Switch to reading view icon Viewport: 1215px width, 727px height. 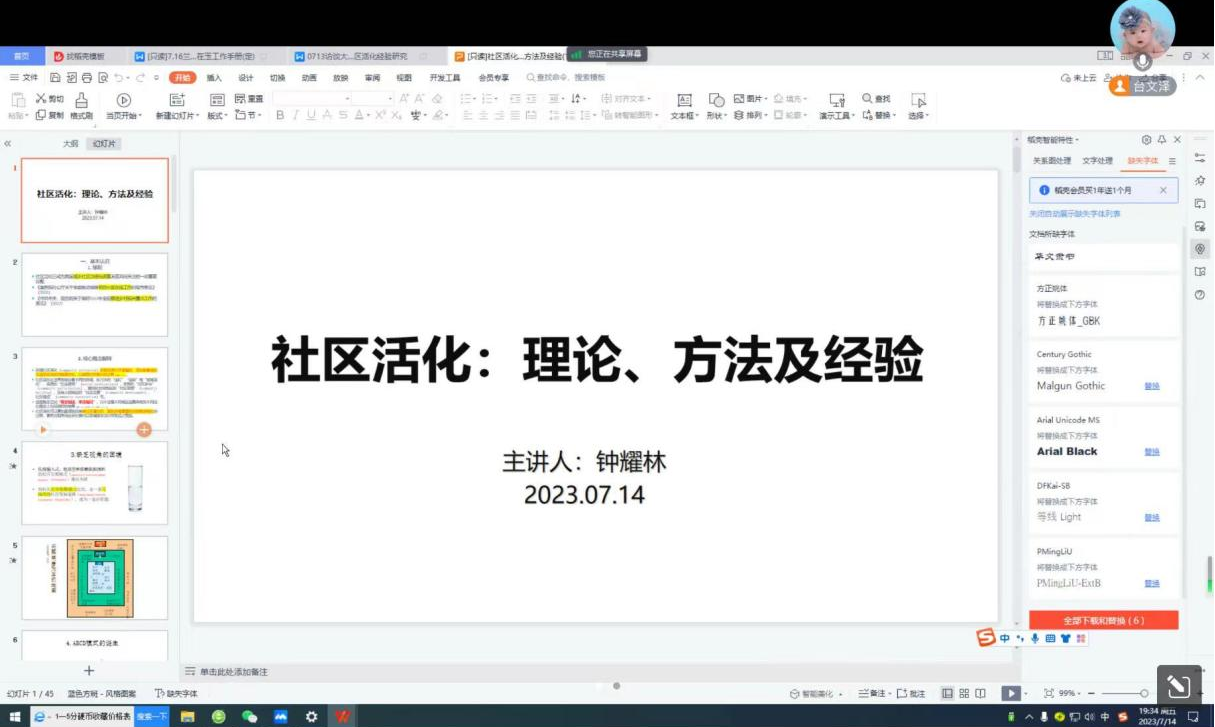click(x=980, y=693)
